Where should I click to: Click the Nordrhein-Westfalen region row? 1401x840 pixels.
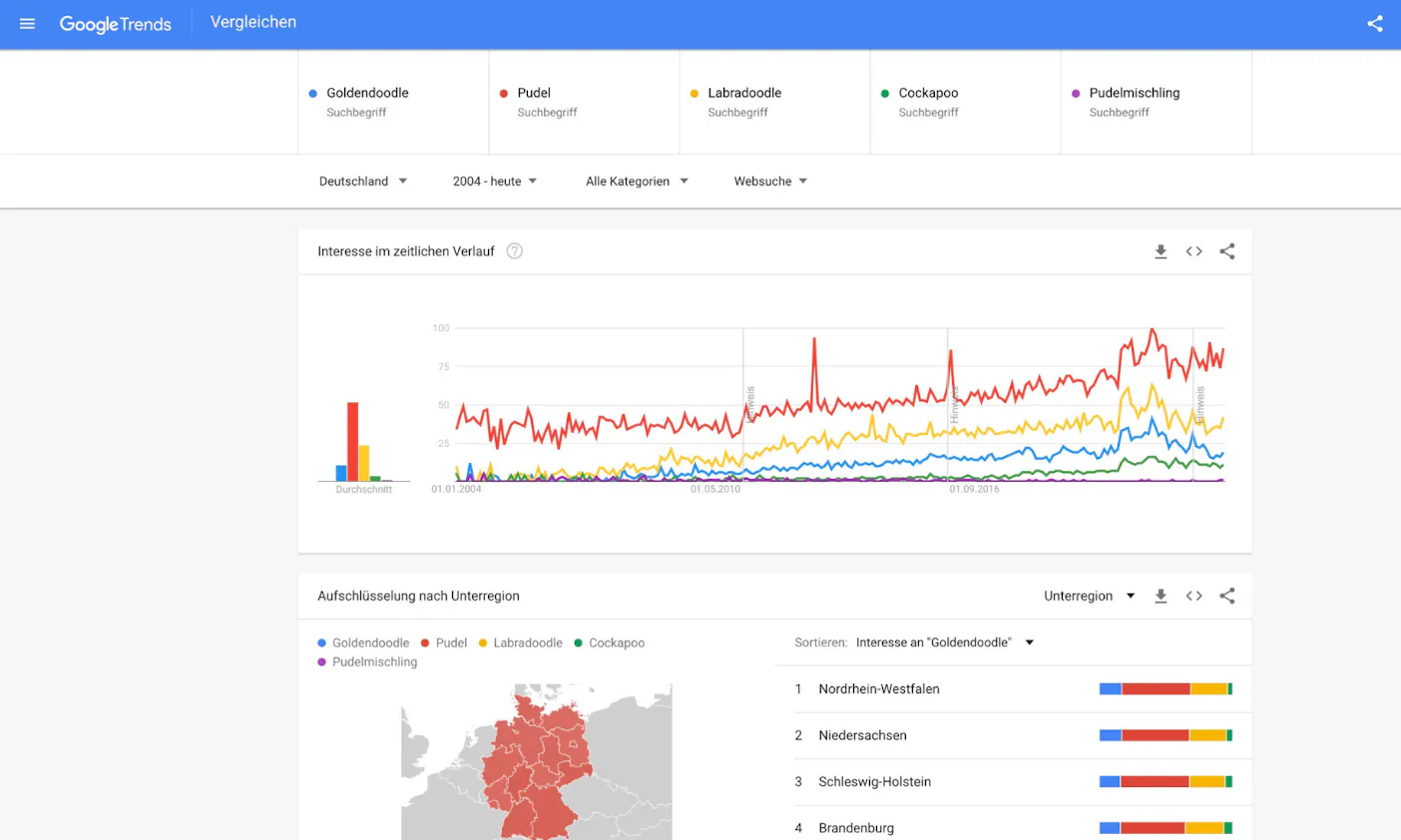(x=1013, y=689)
